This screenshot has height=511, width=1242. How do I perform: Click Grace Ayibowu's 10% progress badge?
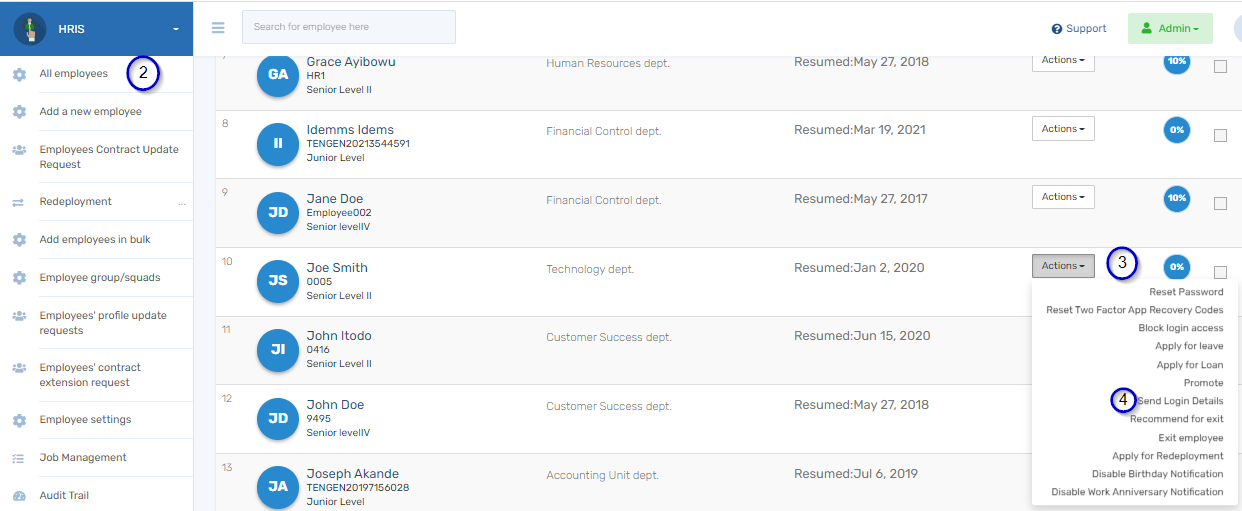click(x=1177, y=62)
